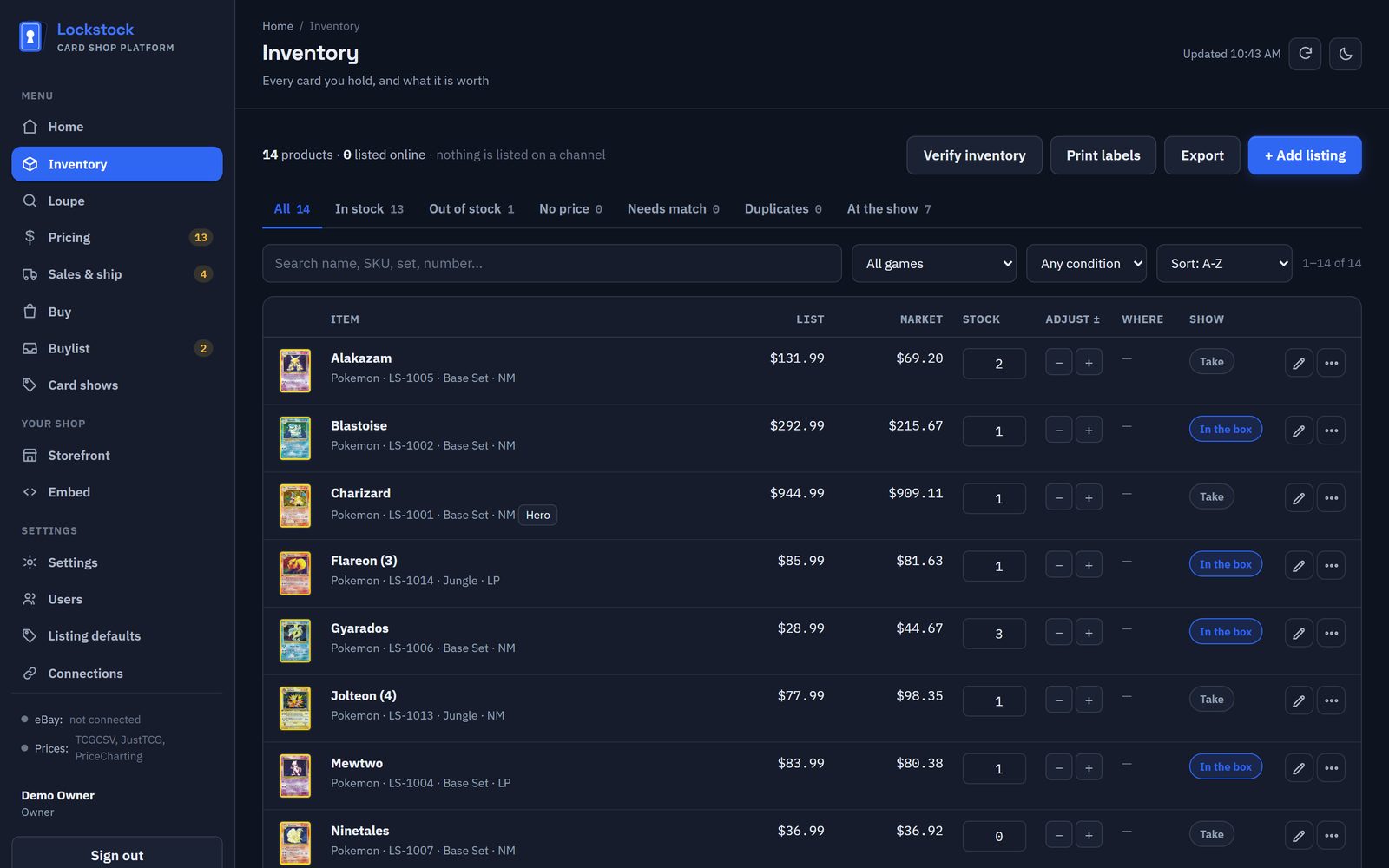Open Sales & ship in the sidebar
Viewport: 1389px width, 868px height.
[x=117, y=274]
